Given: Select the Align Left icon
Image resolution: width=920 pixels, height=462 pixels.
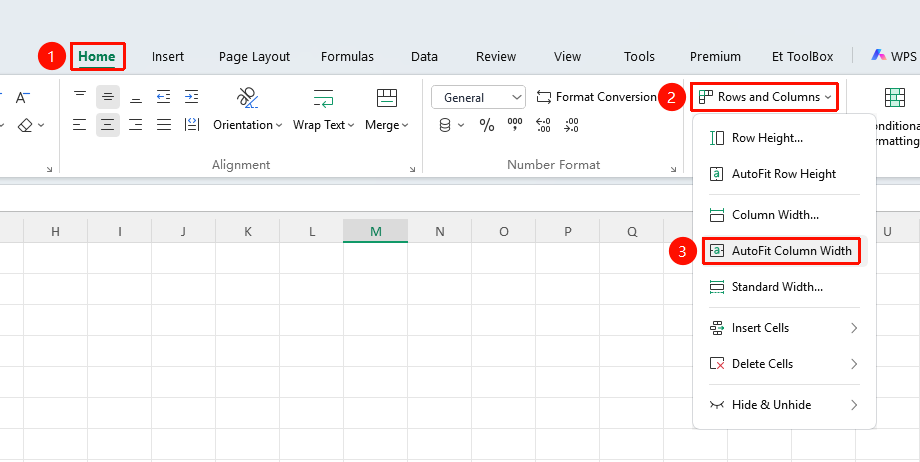Looking at the screenshot, I should 80,124.
